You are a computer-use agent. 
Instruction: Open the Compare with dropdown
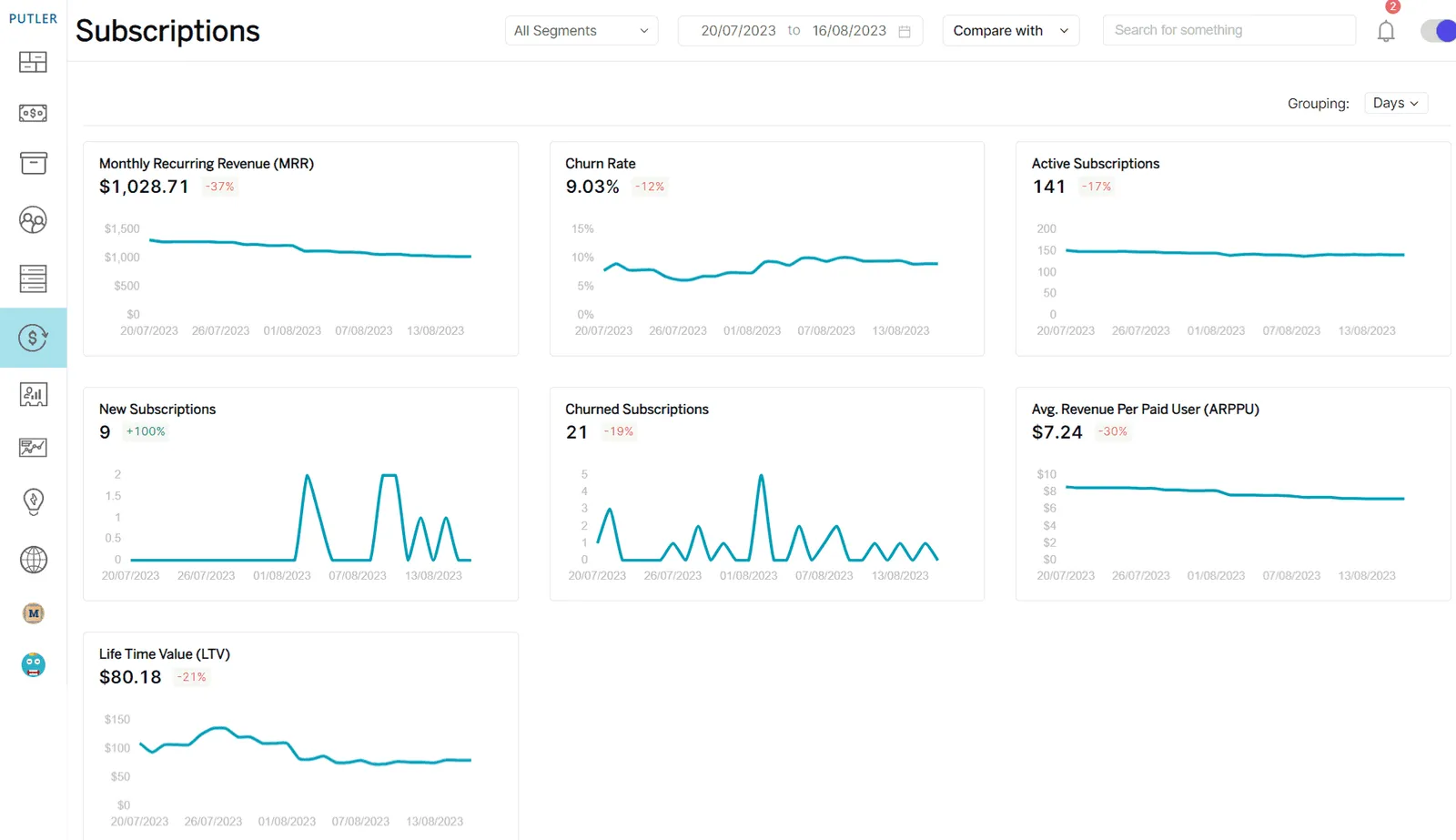pyautogui.click(x=1011, y=31)
